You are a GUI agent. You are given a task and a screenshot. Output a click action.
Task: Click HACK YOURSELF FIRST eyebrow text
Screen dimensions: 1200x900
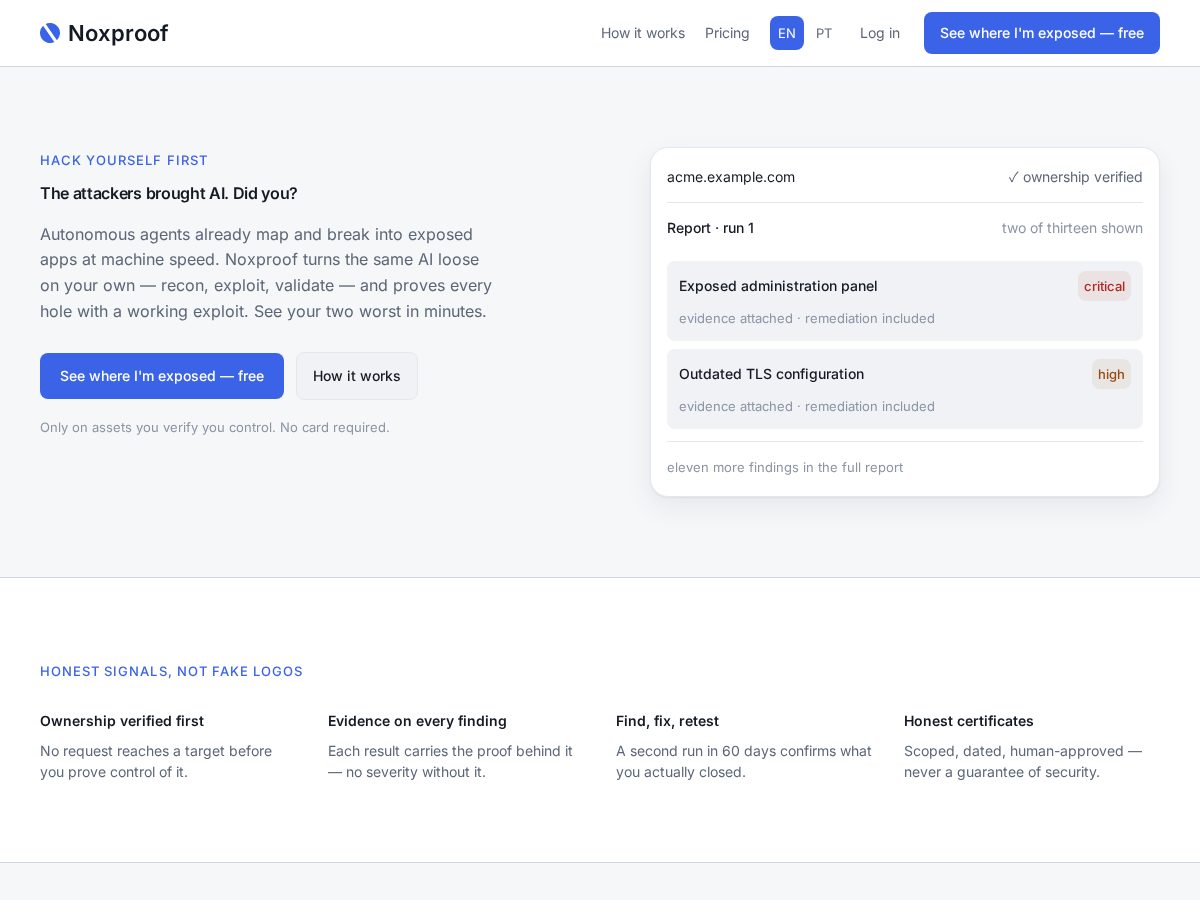pos(124,160)
